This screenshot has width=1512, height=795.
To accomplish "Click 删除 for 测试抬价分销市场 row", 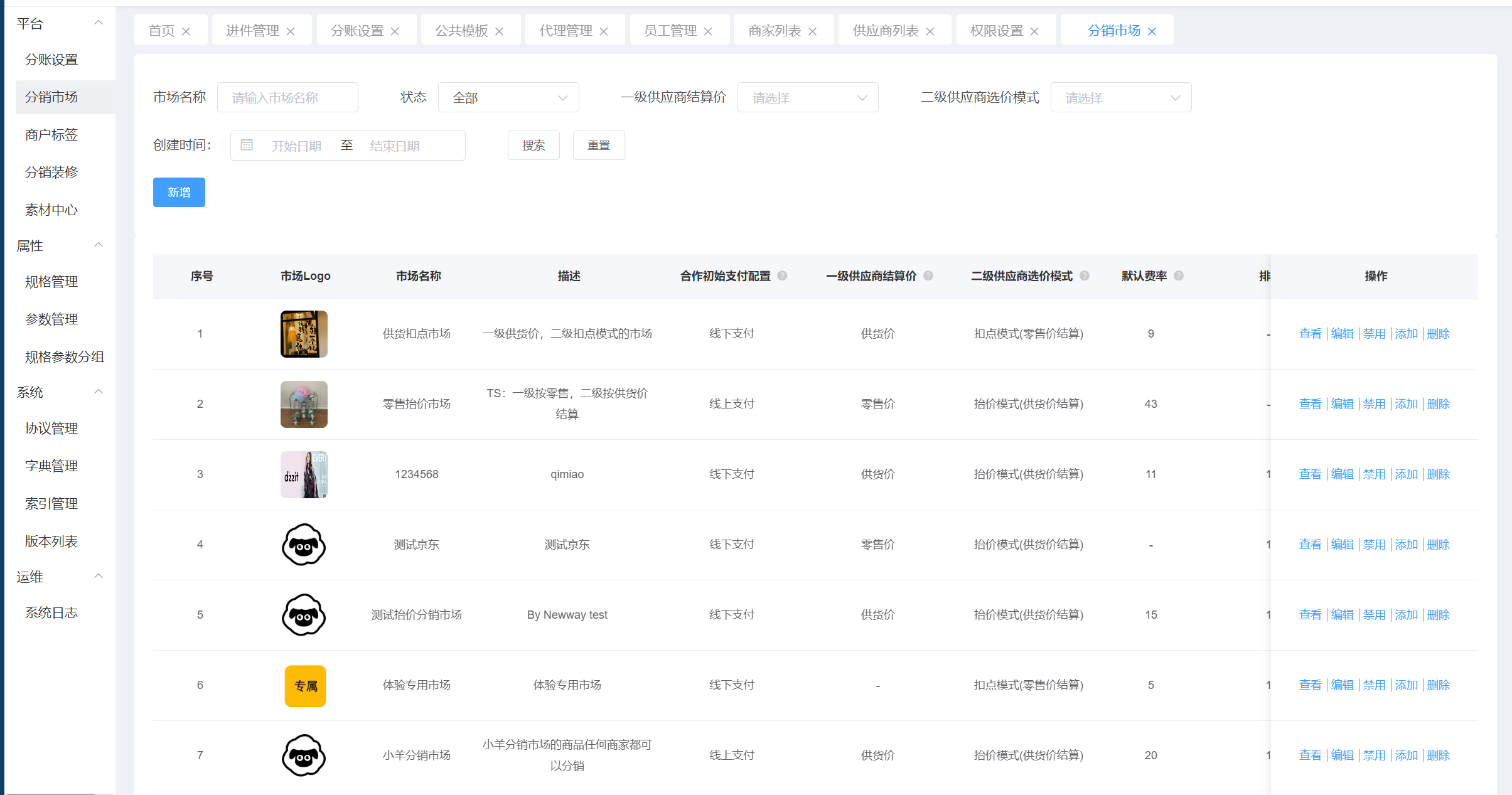I will tap(1439, 615).
